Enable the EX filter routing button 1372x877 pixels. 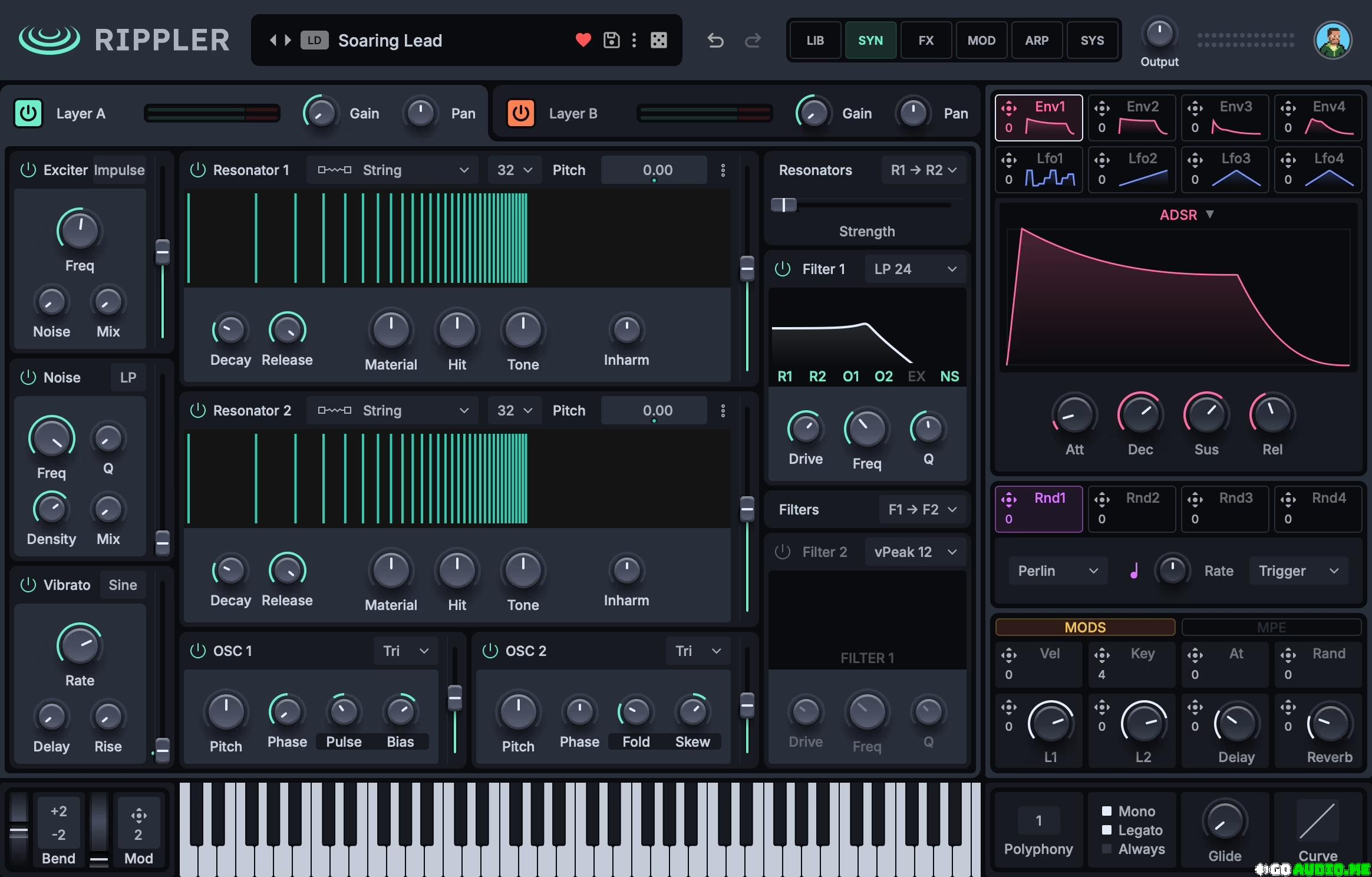[x=916, y=377]
